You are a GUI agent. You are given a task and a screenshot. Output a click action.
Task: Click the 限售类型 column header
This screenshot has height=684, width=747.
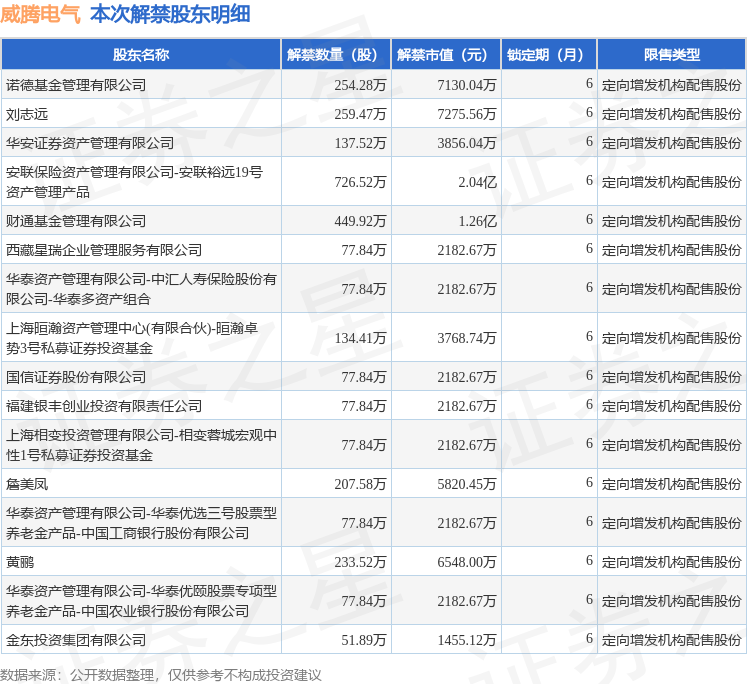point(672,55)
